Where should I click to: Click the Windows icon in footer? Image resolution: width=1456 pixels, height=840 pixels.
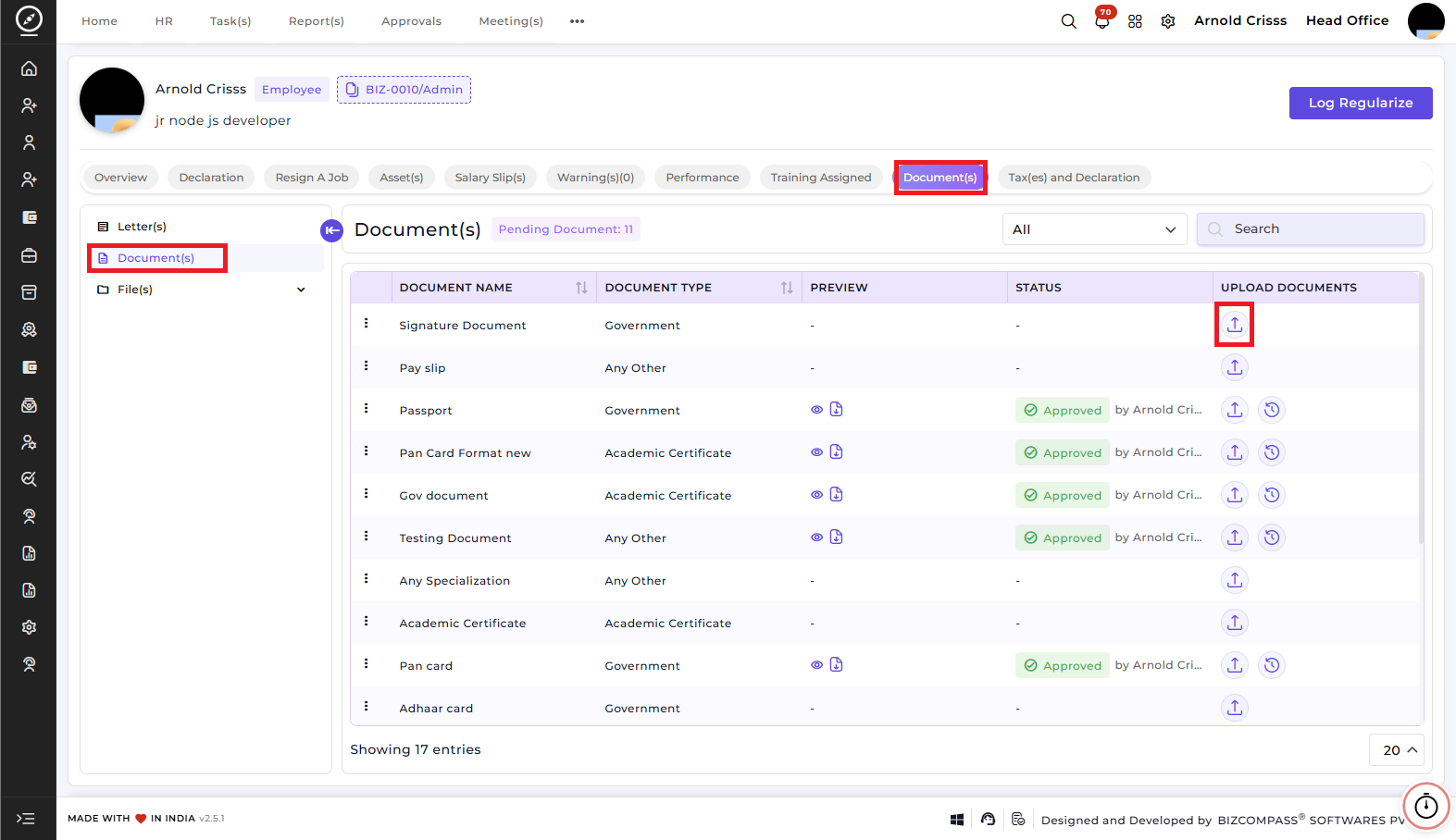957,820
